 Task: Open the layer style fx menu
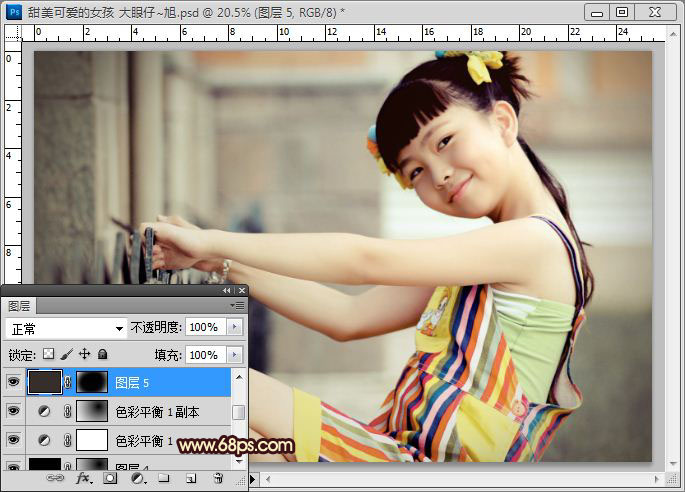click(x=84, y=479)
